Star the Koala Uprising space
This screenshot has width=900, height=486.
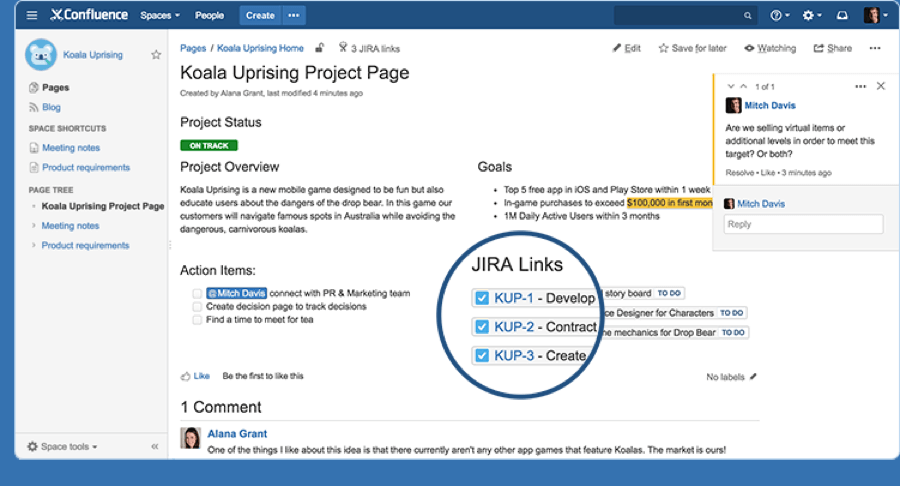(156, 55)
